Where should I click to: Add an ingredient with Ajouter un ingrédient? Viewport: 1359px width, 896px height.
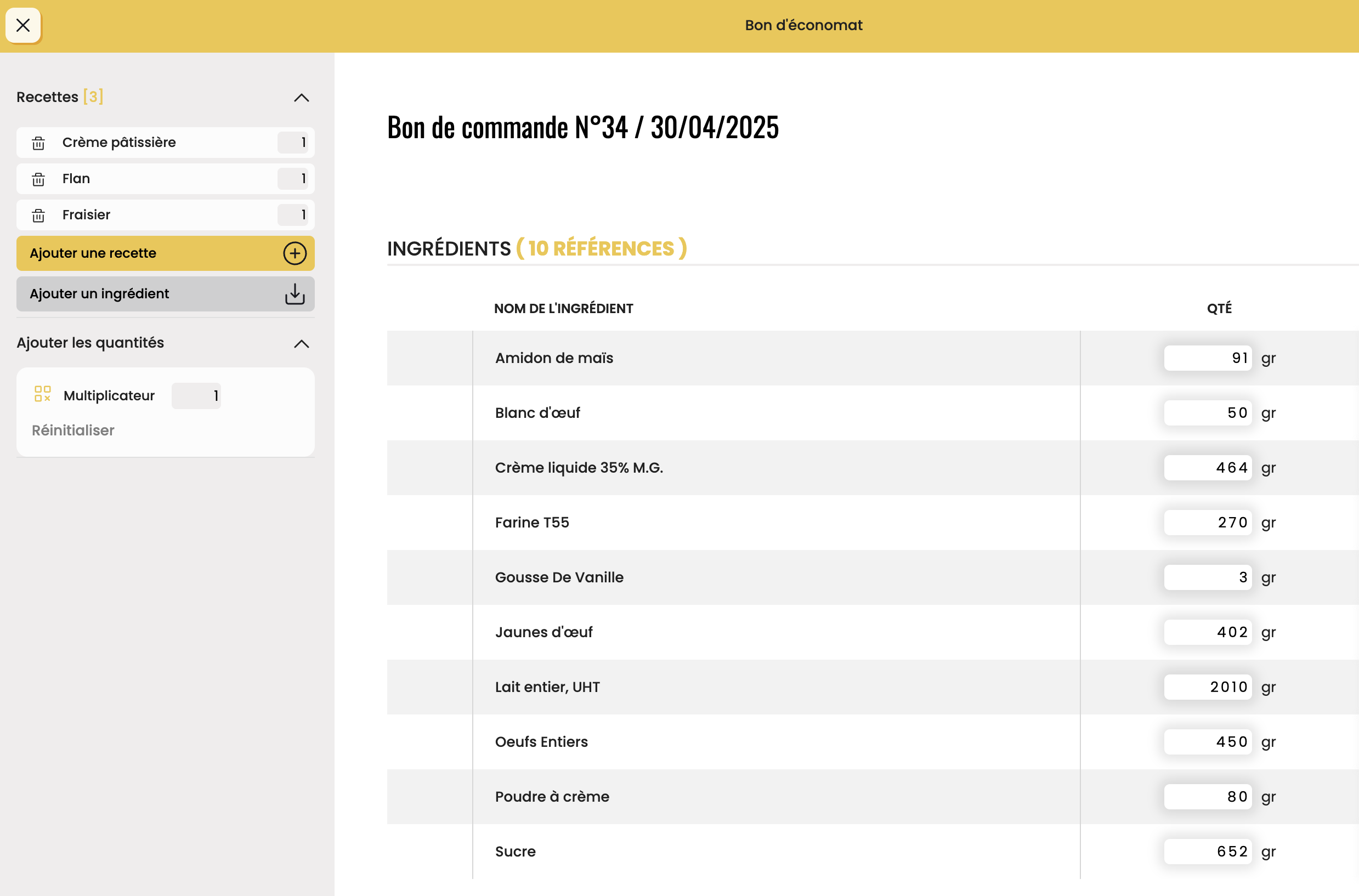click(x=166, y=294)
